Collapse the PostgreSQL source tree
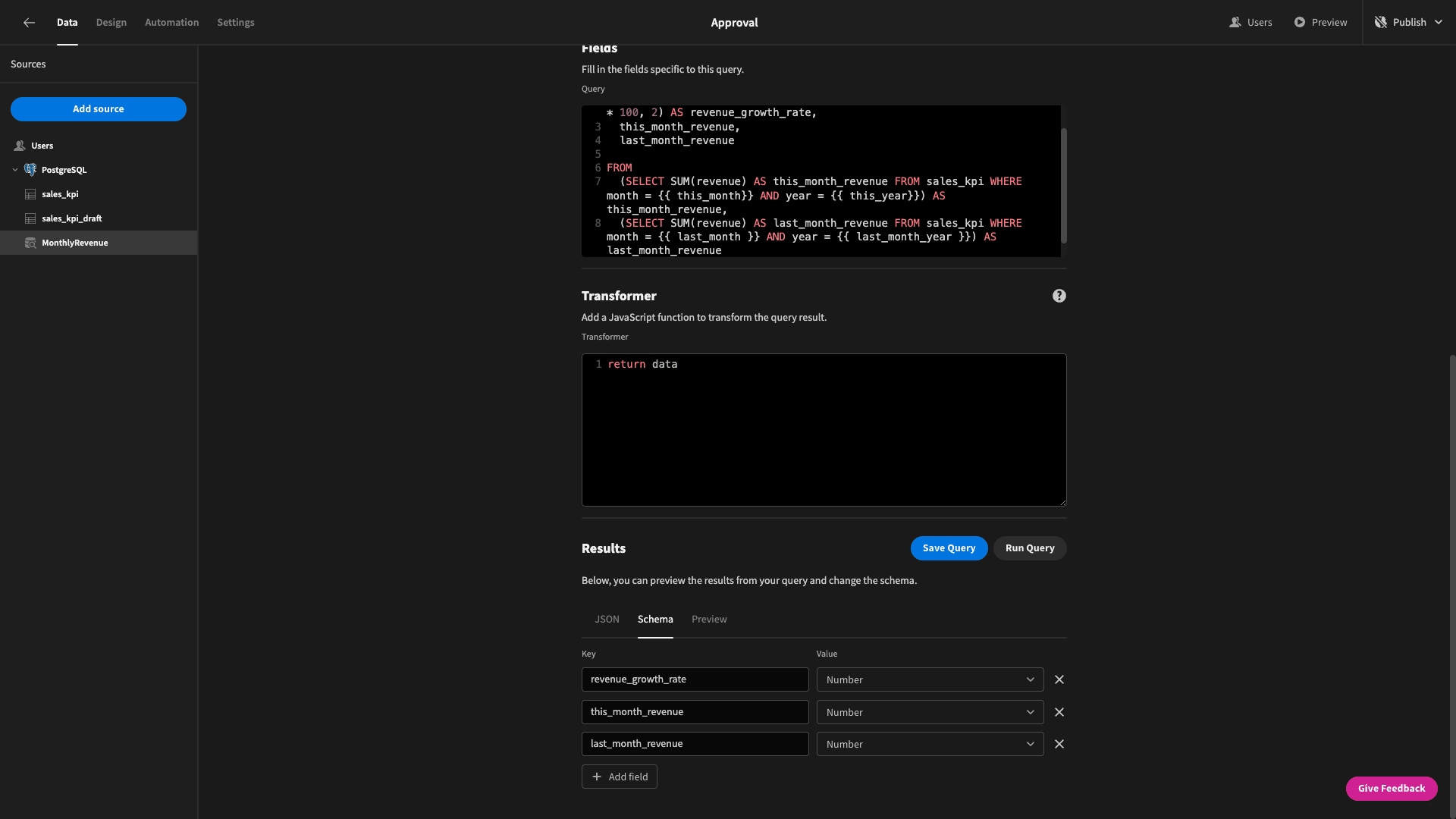The image size is (1456, 819). pos(15,170)
